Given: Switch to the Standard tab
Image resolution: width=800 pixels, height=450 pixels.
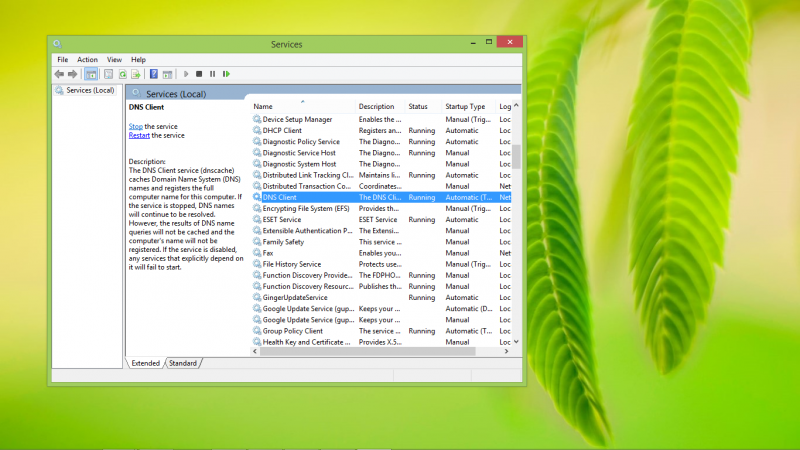Looking at the screenshot, I should tap(182, 363).
